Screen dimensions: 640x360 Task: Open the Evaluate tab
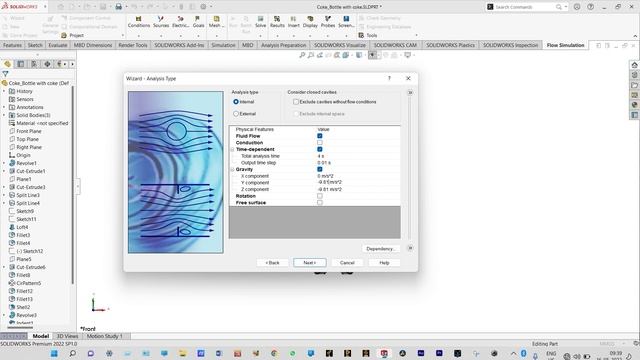(x=58, y=45)
